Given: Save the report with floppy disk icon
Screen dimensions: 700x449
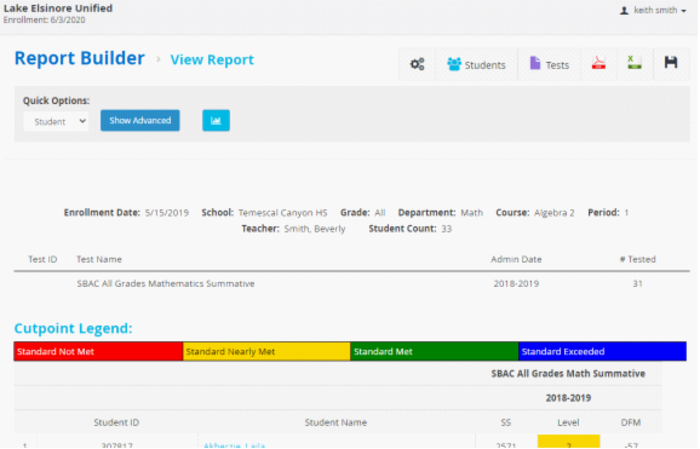Looking at the screenshot, I should point(671,64).
